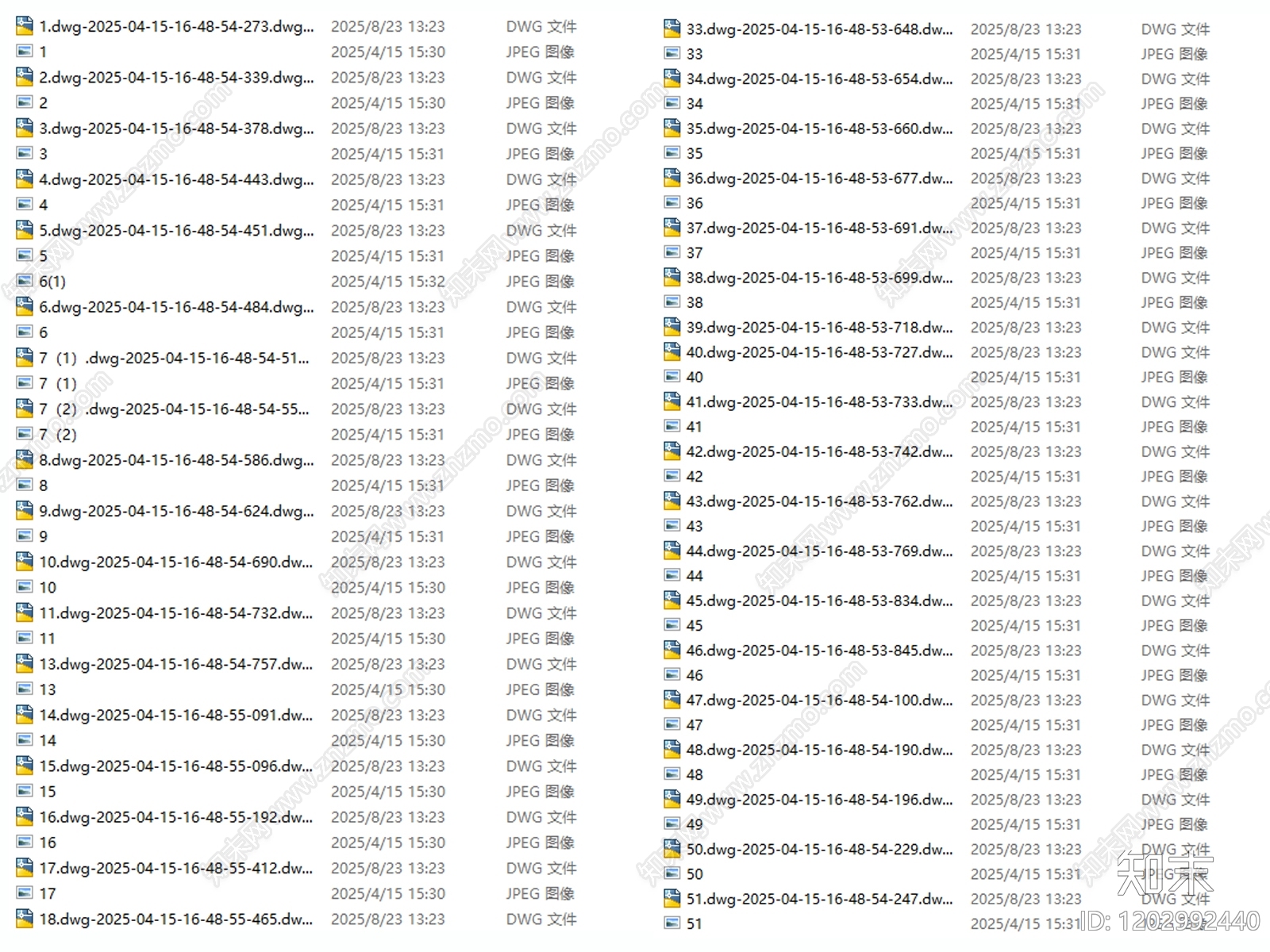Screen dimensions: 1270x952
Task: Select file 3.dwg-2025-04-15-16-48-54-378.dwg
Action: [176, 129]
